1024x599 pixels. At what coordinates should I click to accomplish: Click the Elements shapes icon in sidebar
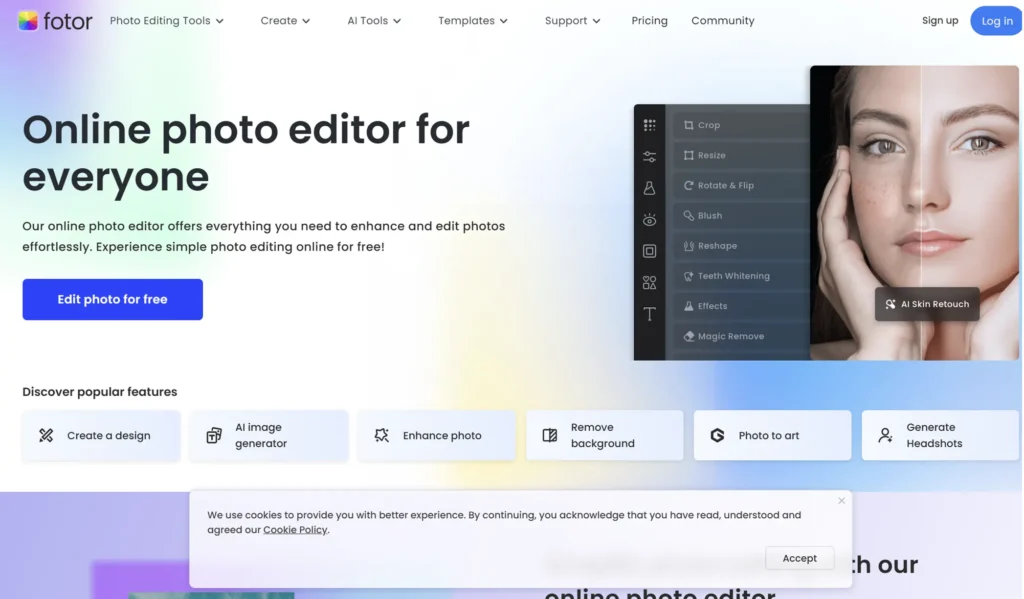click(x=649, y=283)
